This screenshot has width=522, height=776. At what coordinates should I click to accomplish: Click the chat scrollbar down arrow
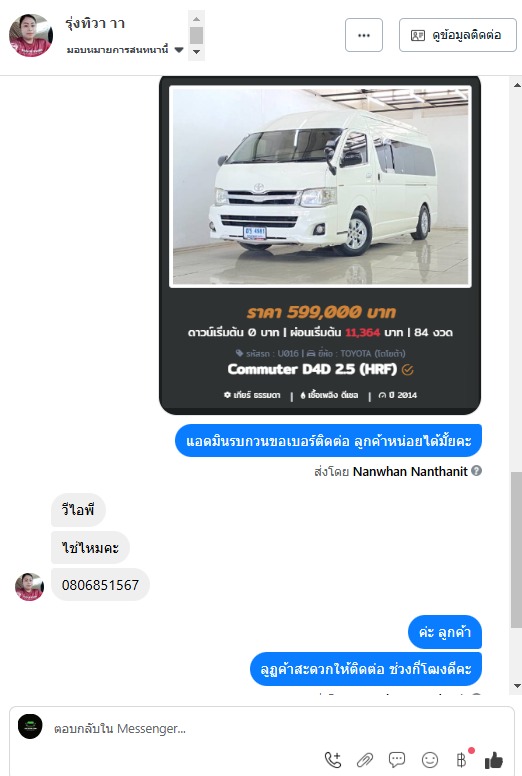pos(517,686)
